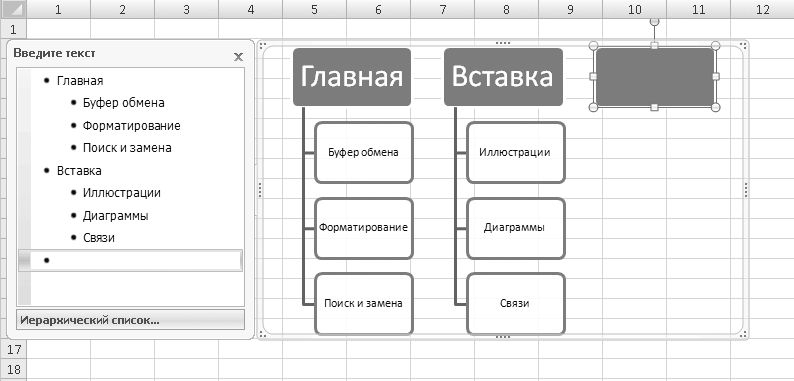The width and height of the screenshot is (794, 381).
Task: Click the Форматирование bullet in text pane
Action: pyautogui.click(x=132, y=126)
